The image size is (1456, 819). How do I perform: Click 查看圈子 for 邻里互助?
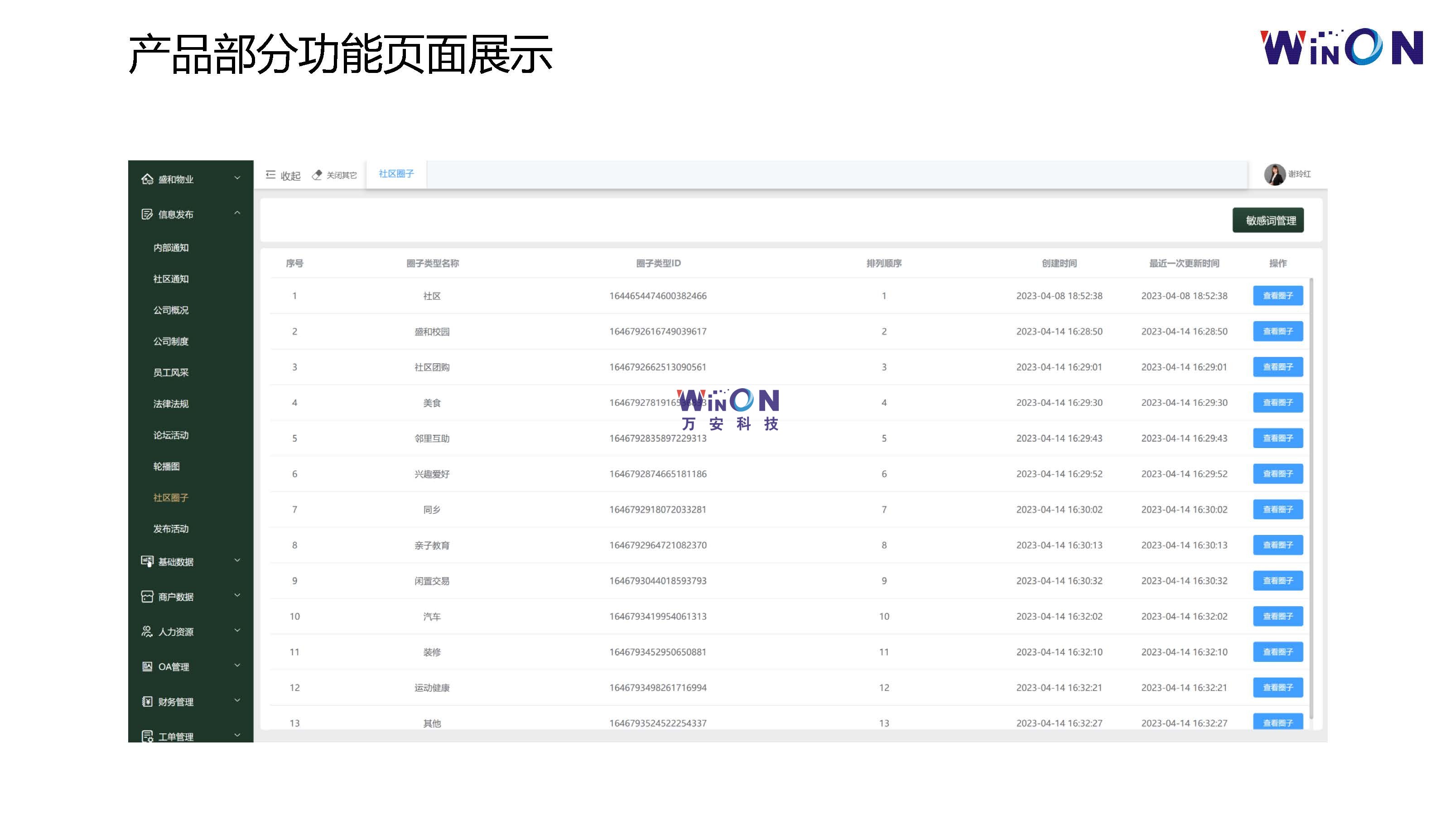point(1278,438)
